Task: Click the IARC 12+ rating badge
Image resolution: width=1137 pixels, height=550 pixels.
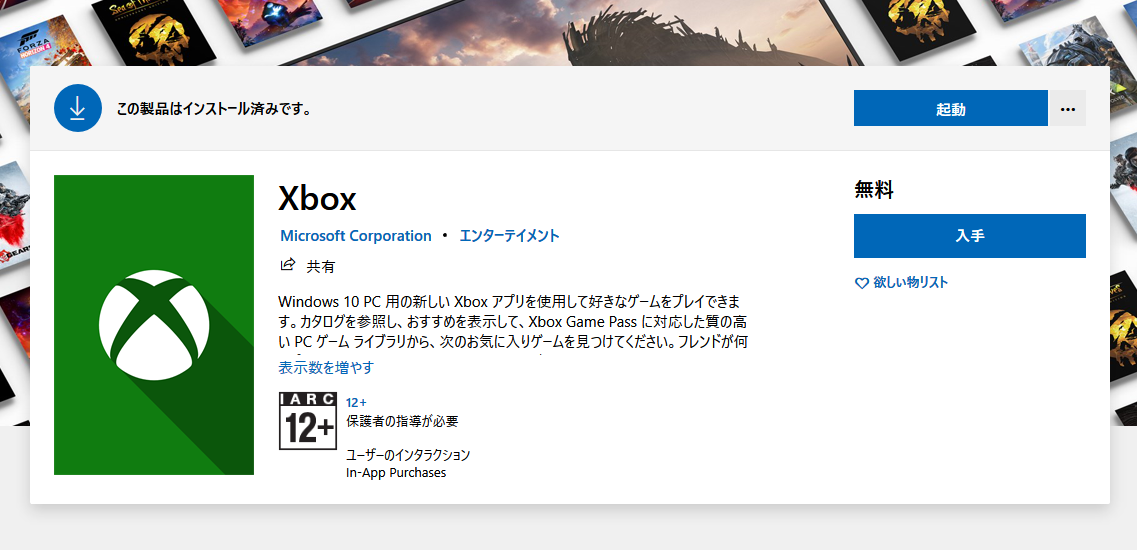Action: 307,421
